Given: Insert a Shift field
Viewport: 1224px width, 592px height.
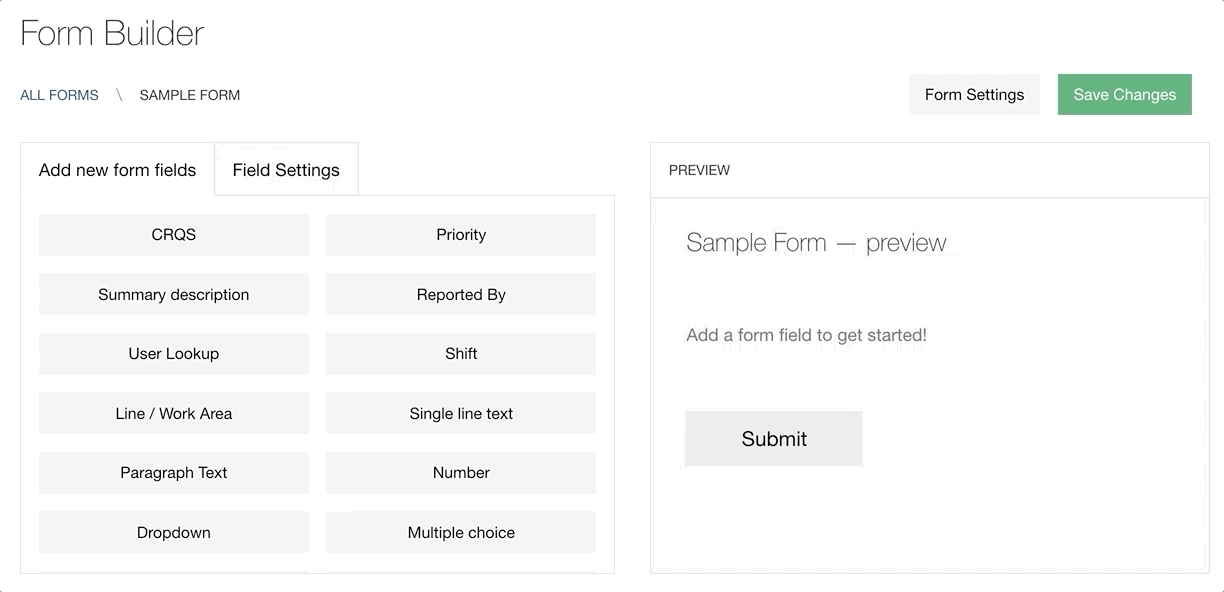Looking at the screenshot, I should (x=461, y=354).
